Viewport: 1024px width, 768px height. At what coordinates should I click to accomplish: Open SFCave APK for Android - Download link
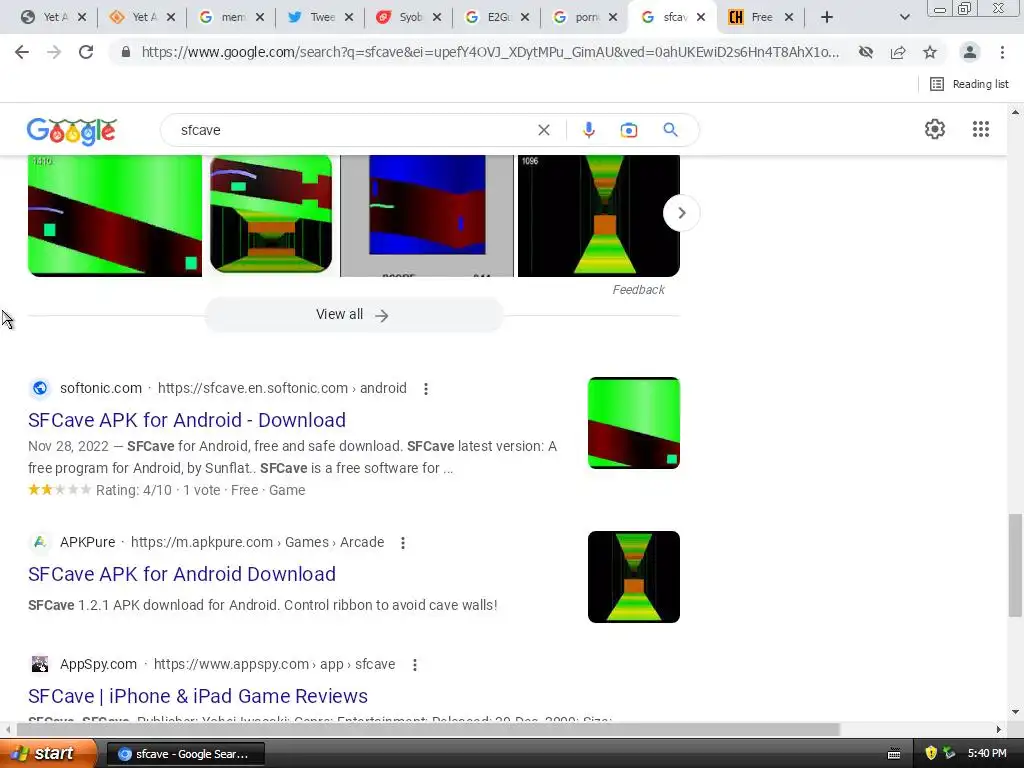tap(187, 420)
